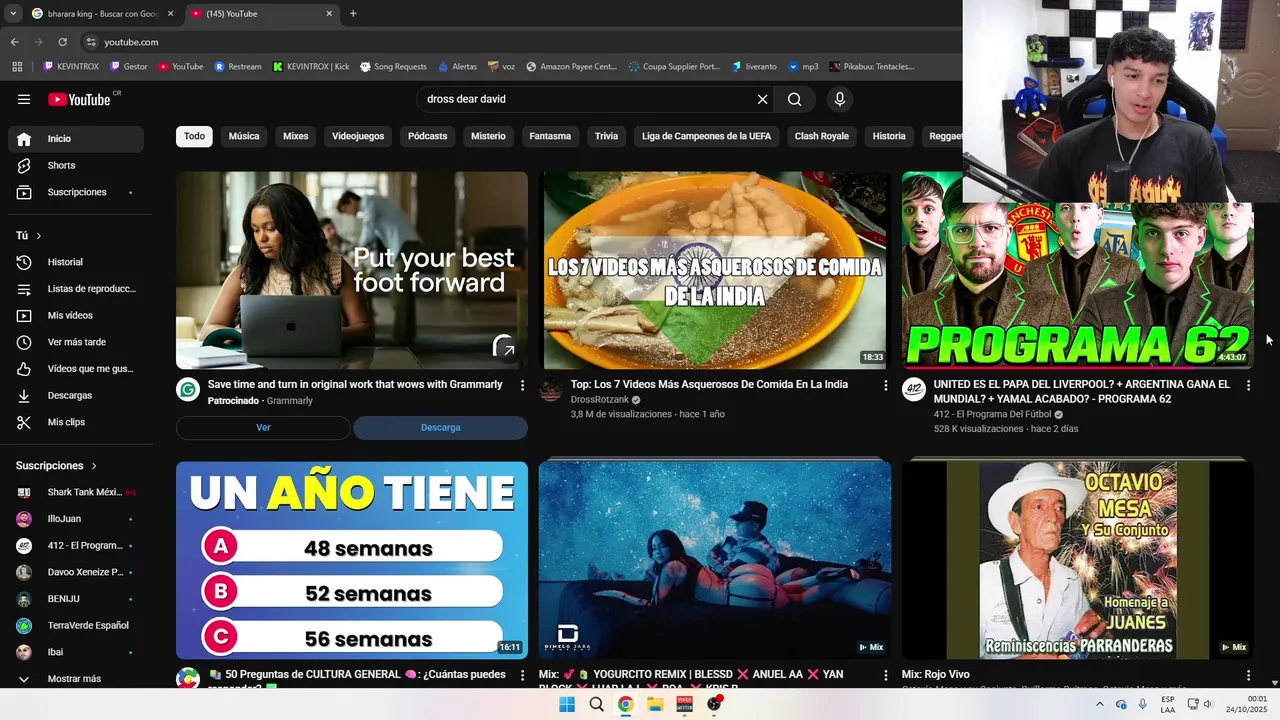Select the Videojuegos filter chip
Viewport: 1280px width, 720px height.
click(358, 136)
